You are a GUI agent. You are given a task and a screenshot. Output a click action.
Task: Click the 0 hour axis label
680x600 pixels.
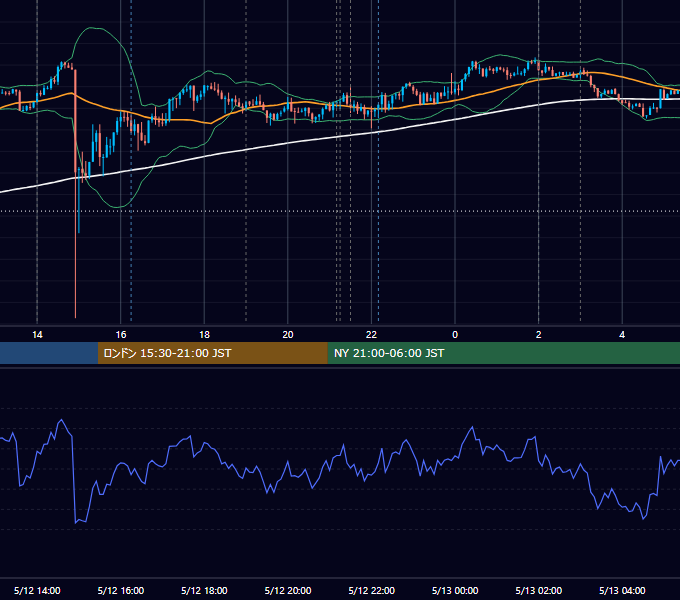[x=455, y=335]
